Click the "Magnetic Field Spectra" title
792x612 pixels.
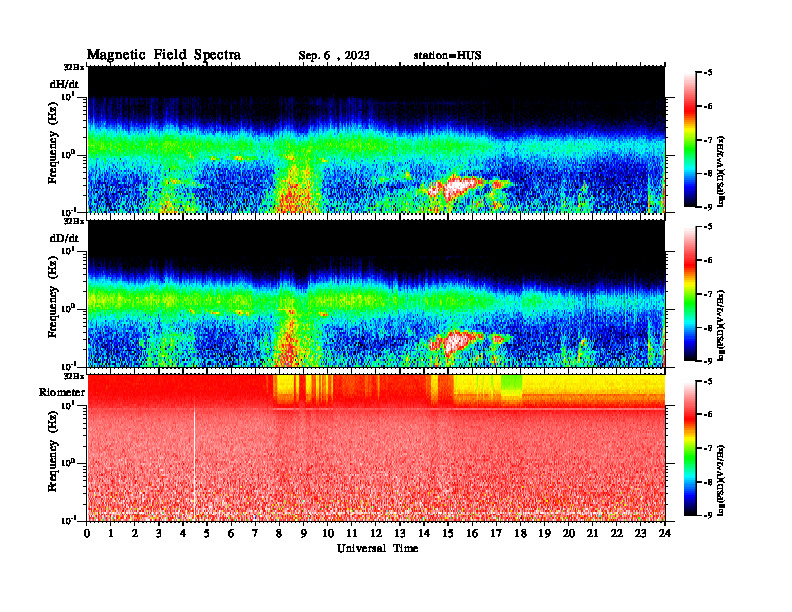pyautogui.click(x=164, y=55)
